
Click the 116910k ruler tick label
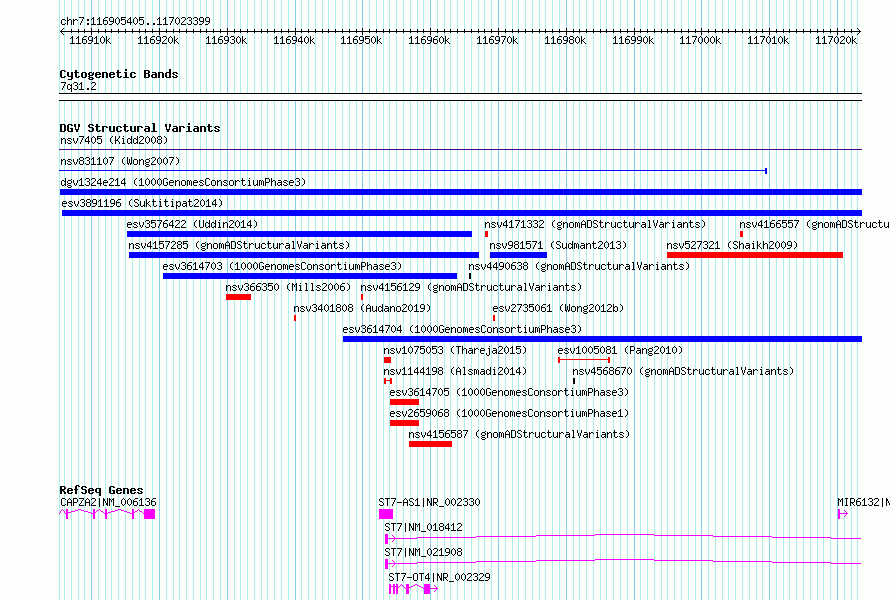click(90, 40)
